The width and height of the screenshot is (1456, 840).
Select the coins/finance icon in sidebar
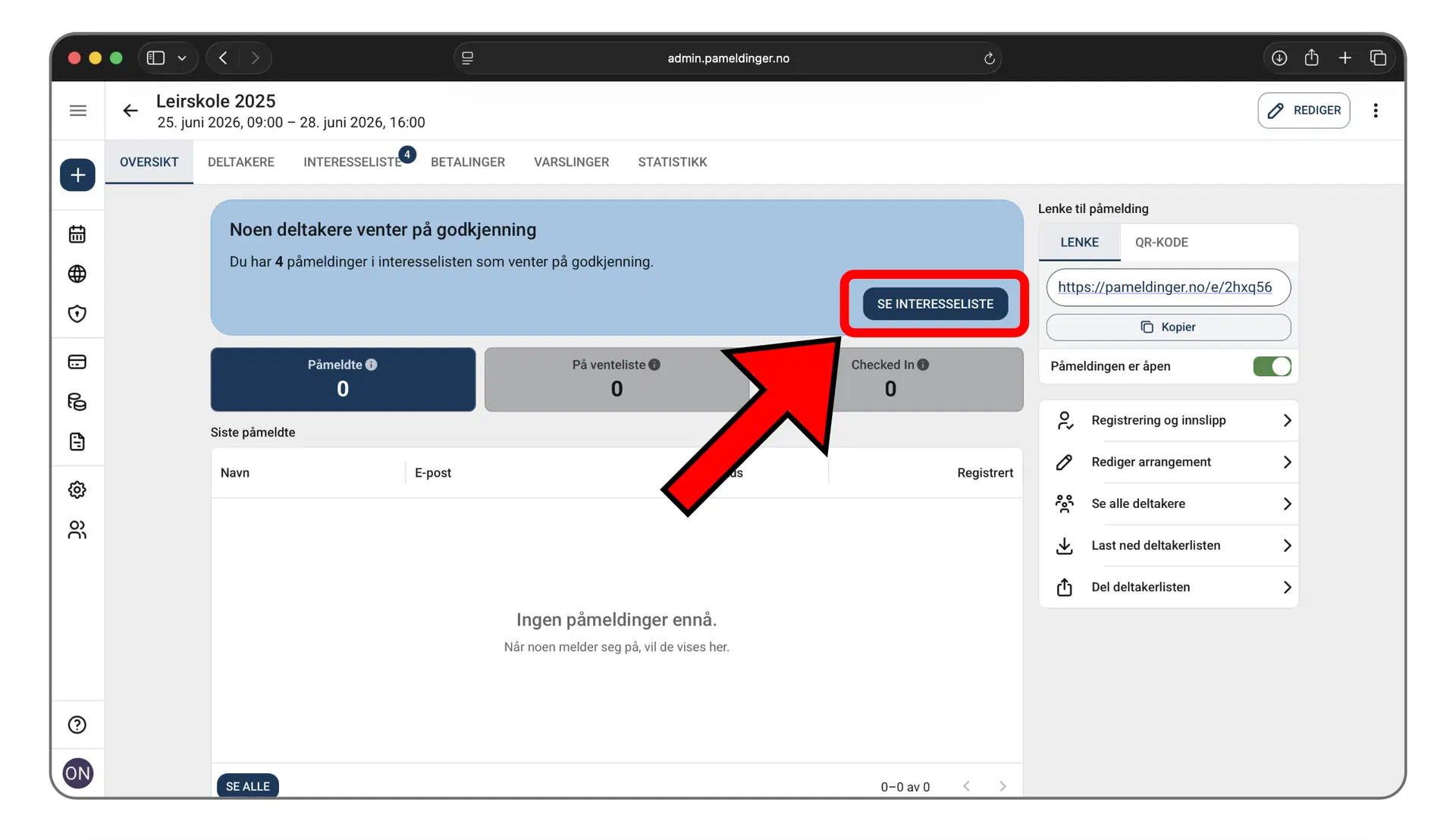77,402
